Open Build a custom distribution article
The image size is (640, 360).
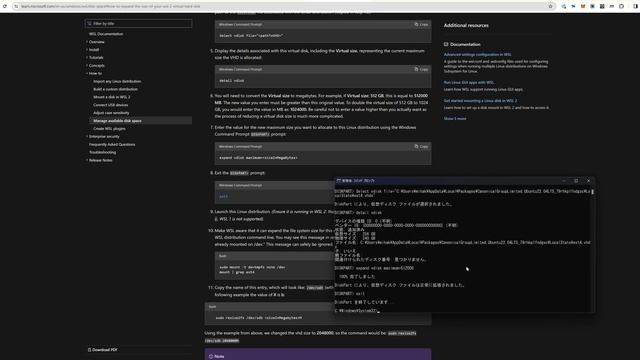(x=115, y=89)
